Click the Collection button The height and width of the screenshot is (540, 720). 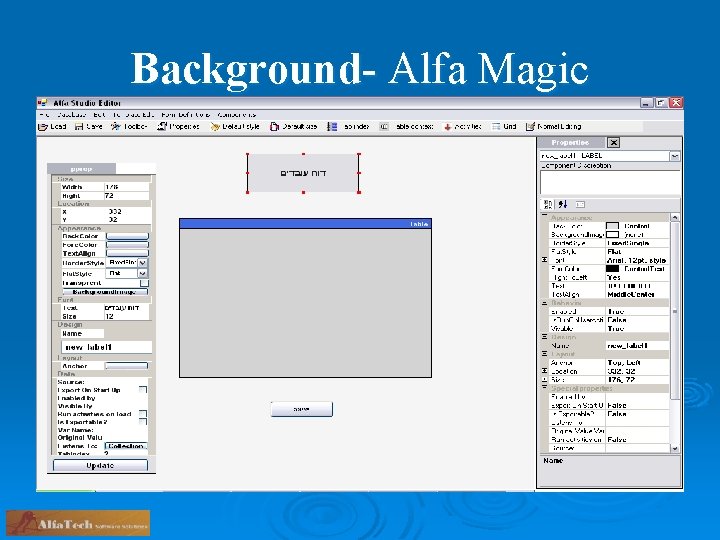point(126,446)
